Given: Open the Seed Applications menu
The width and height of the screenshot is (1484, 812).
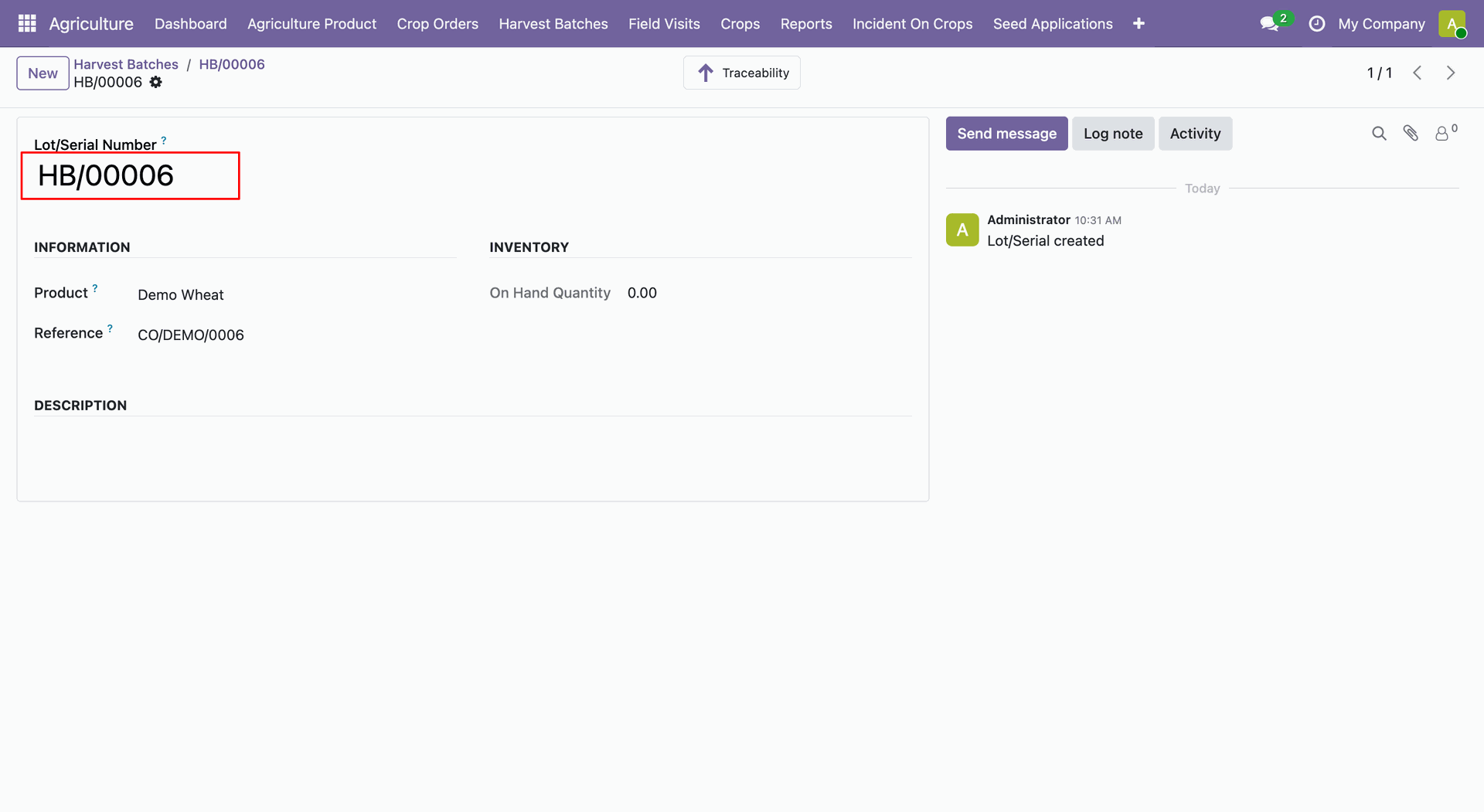Looking at the screenshot, I should pos(1053,24).
